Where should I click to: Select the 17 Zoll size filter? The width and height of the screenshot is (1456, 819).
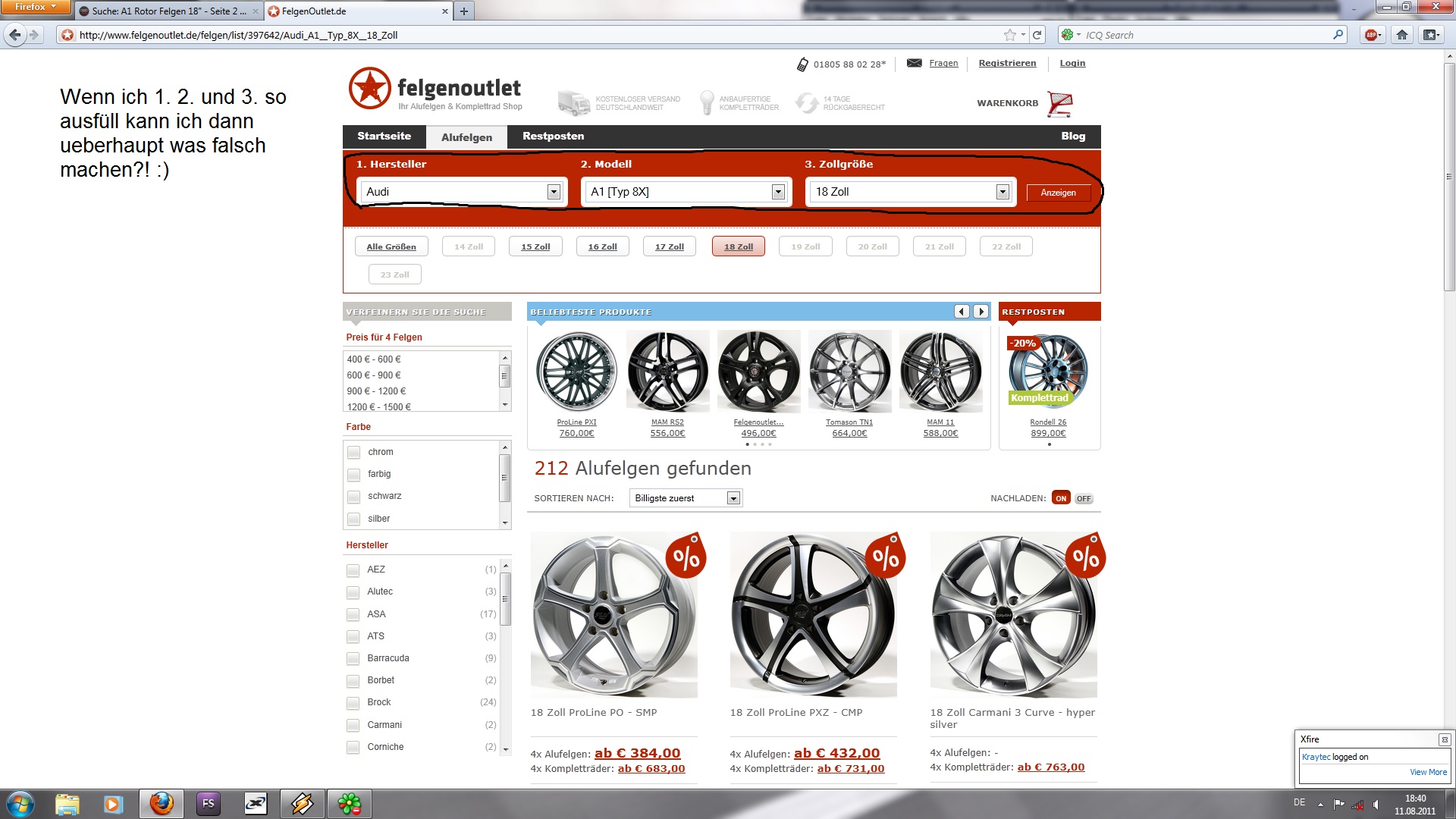coord(670,246)
